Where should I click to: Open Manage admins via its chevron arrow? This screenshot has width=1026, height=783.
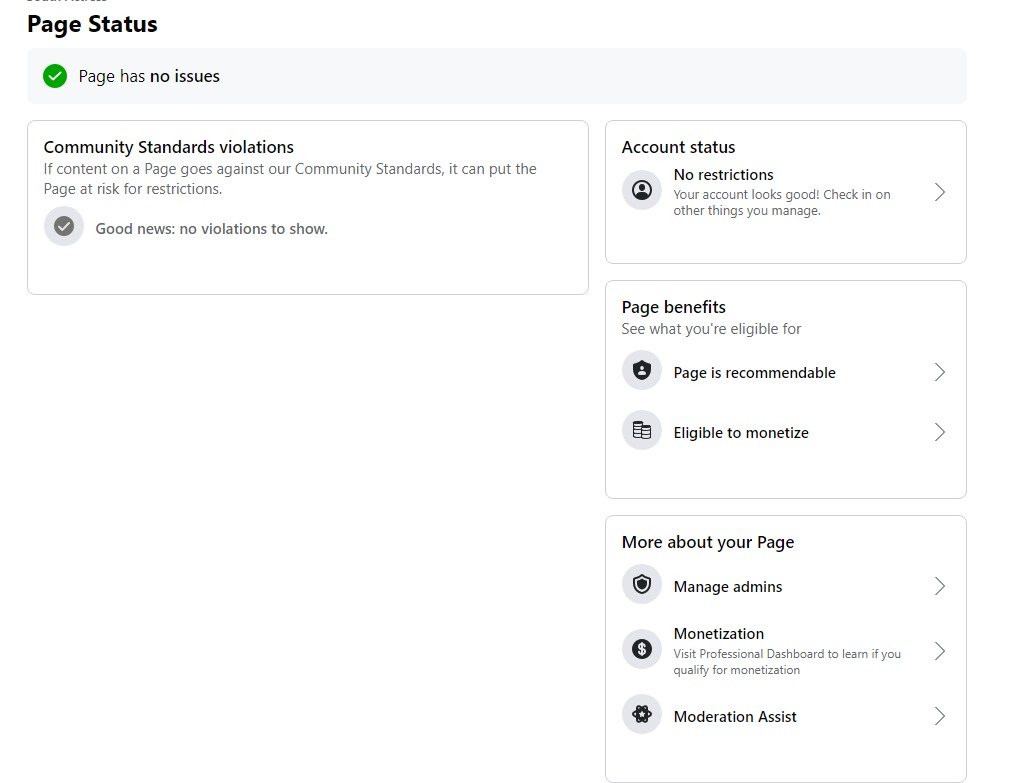[x=939, y=586]
